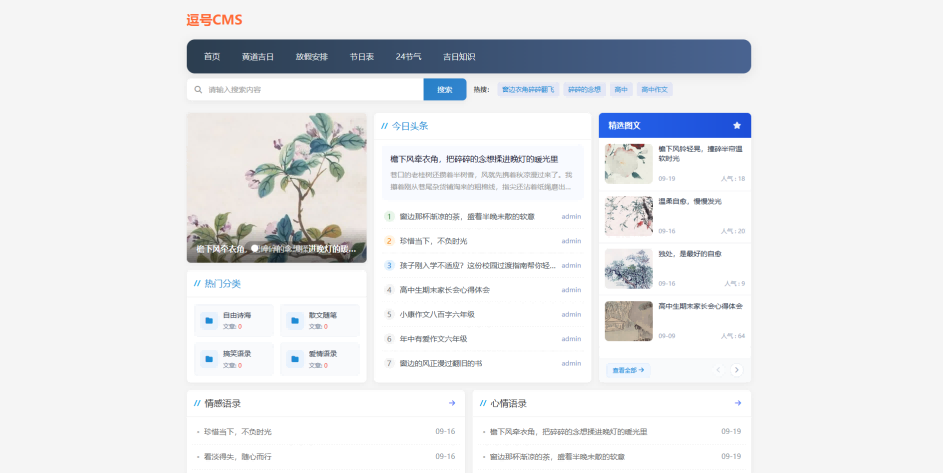Click hot tag 高中作文

[x=654, y=90]
